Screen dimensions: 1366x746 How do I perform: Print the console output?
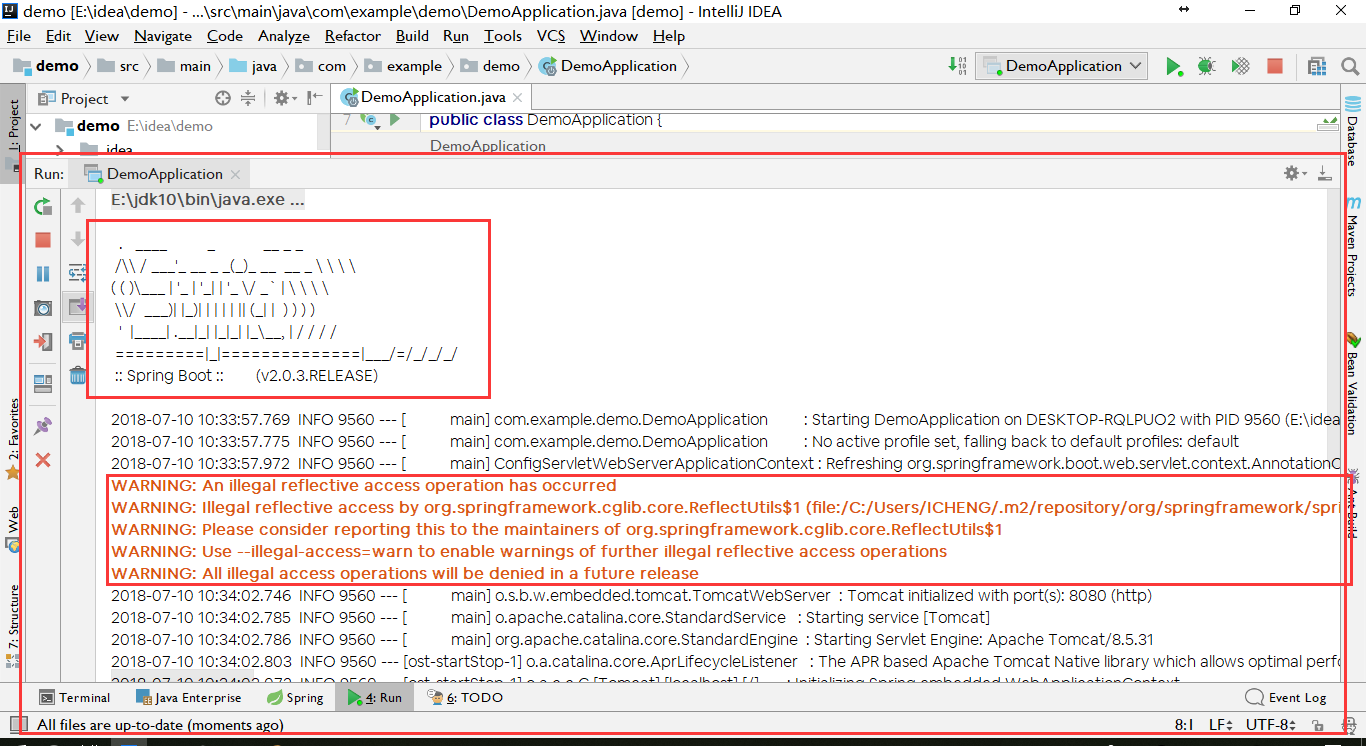78,342
